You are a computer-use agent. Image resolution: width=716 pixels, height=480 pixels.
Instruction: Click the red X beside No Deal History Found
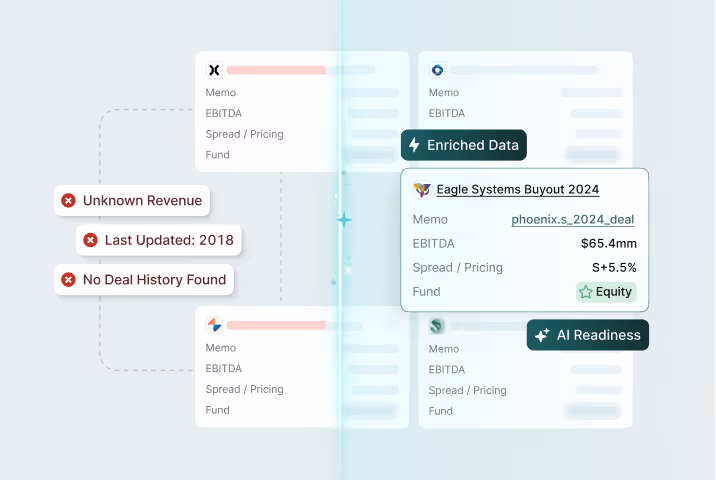click(68, 280)
